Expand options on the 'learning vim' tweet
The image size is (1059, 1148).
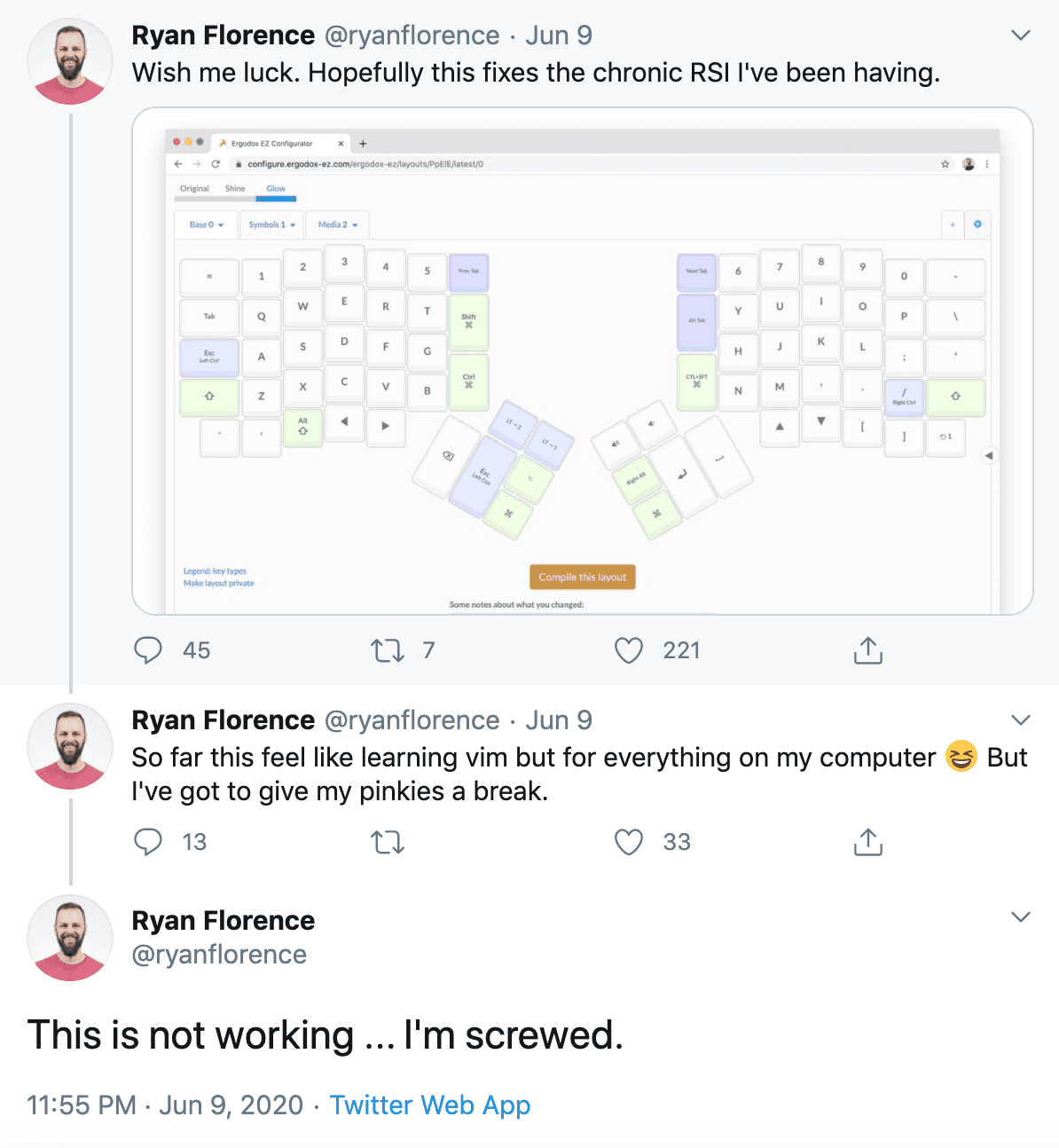[x=1021, y=719]
